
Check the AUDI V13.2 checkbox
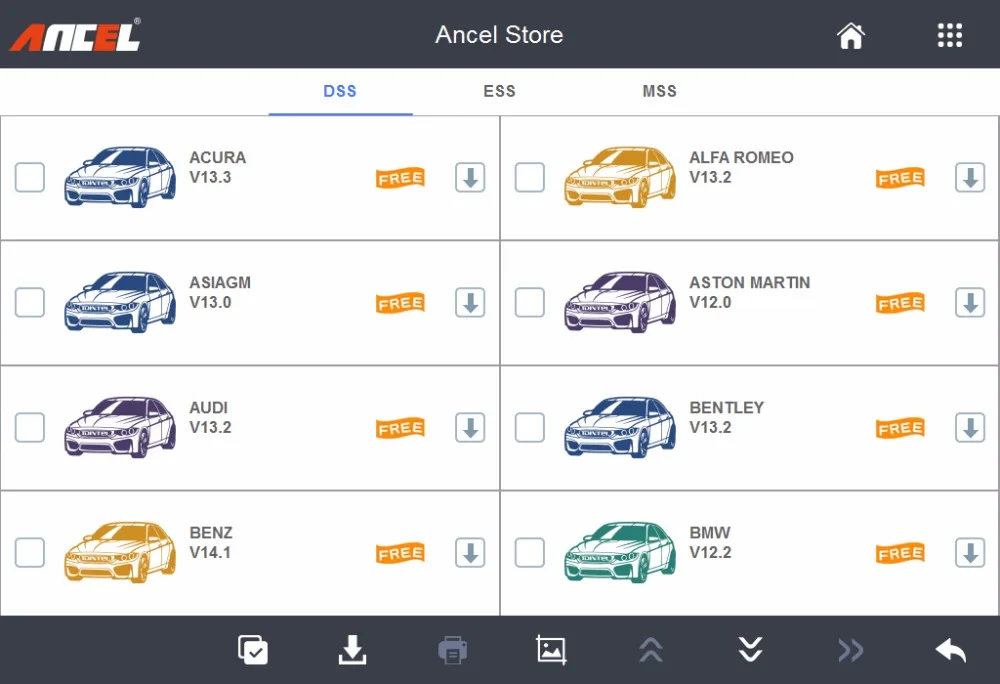[x=30, y=428]
